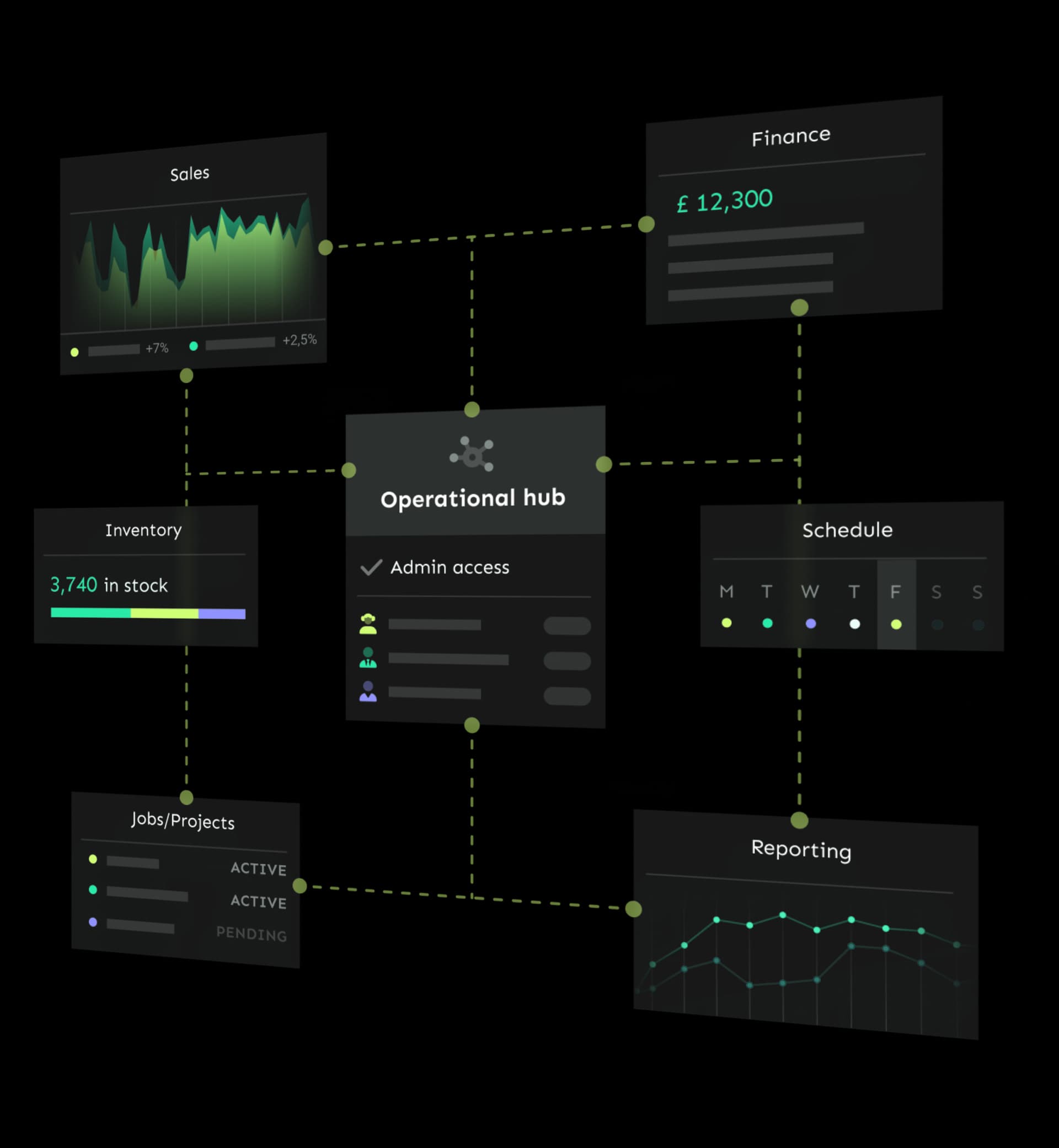Click the PENDING status label
Image resolution: width=1059 pixels, height=1148 pixels.
click(251, 934)
